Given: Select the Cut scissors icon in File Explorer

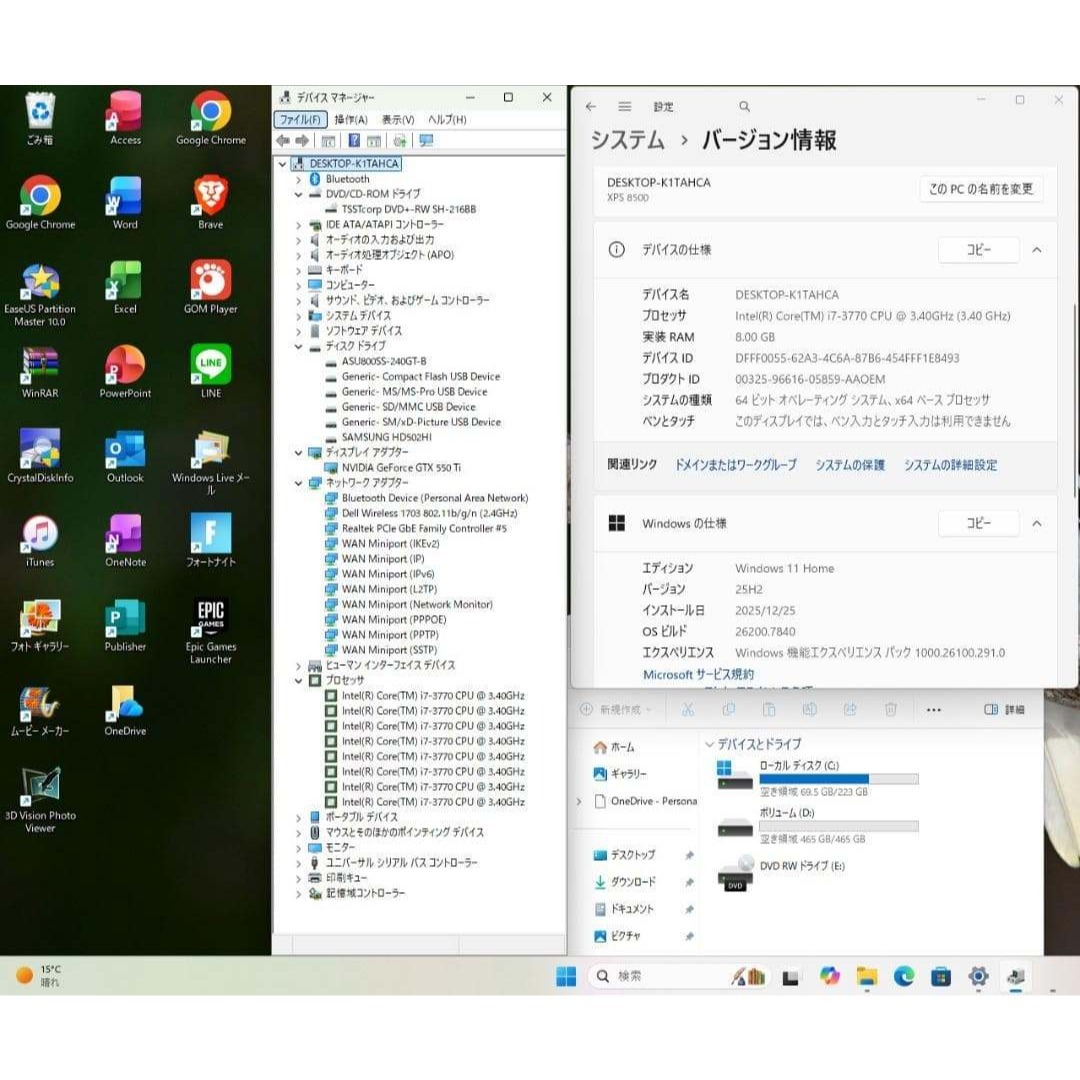Looking at the screenshot, I should [688, 710].
